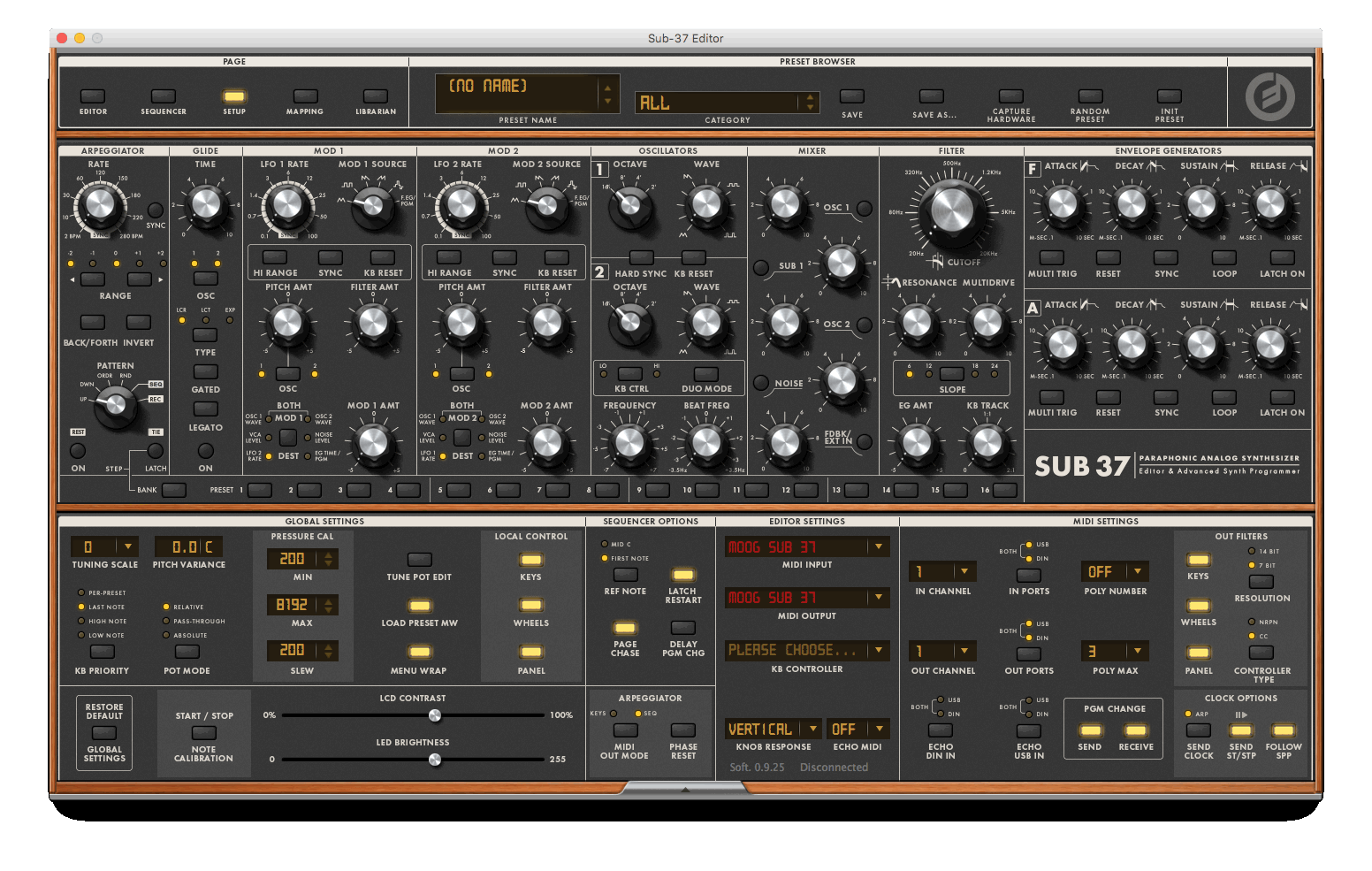Open the Librarian page
This screenshot has height=871, width=1372.
point(376,96)
